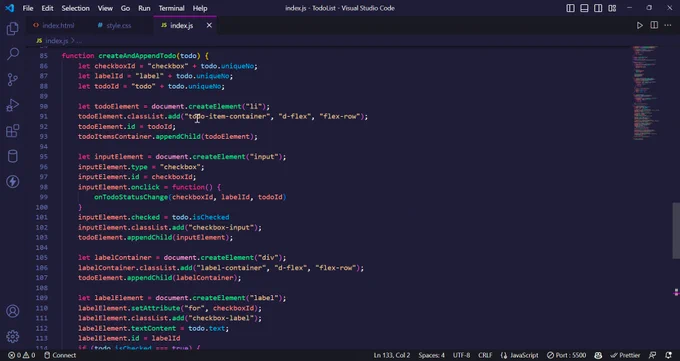Open the Go menu

125,8
